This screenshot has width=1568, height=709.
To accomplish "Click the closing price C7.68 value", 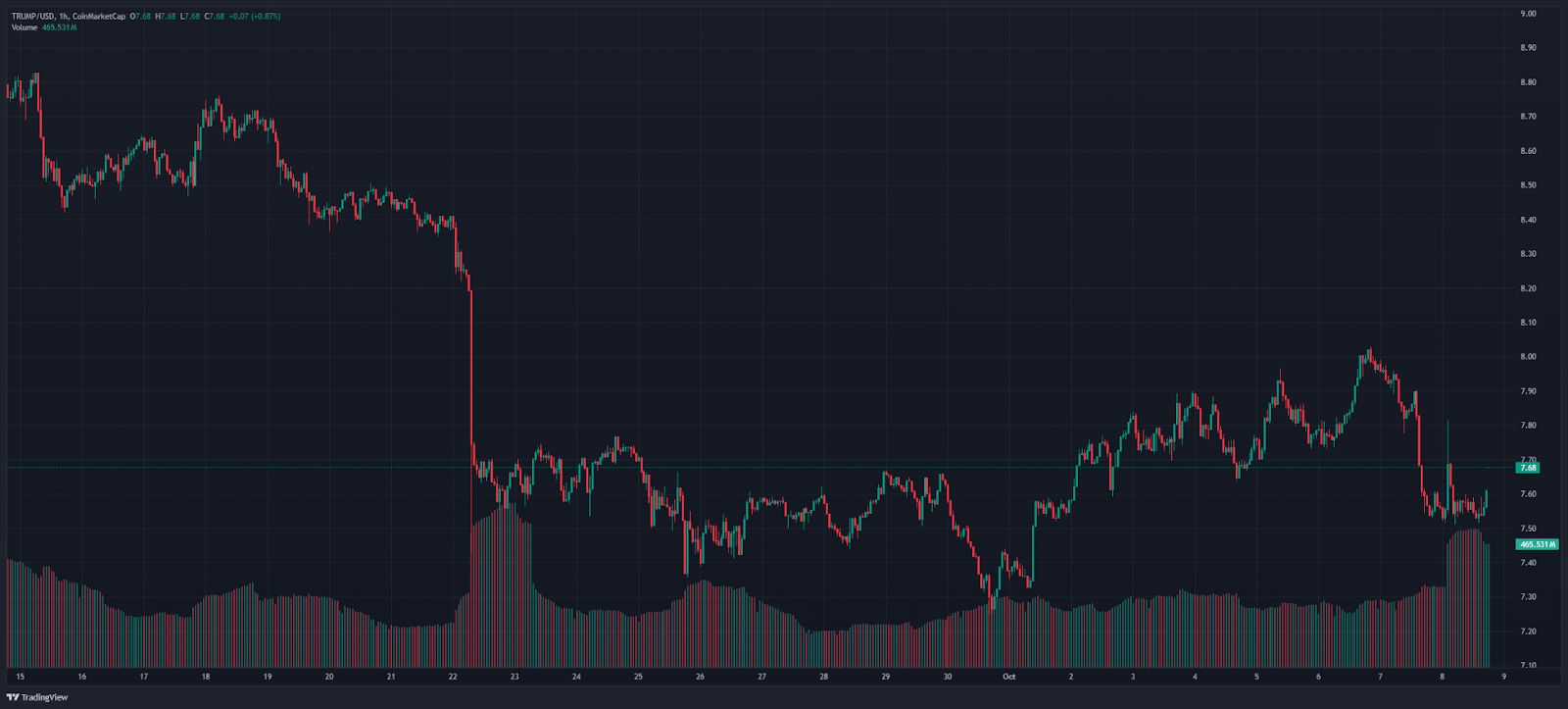I will coord(214,17).
